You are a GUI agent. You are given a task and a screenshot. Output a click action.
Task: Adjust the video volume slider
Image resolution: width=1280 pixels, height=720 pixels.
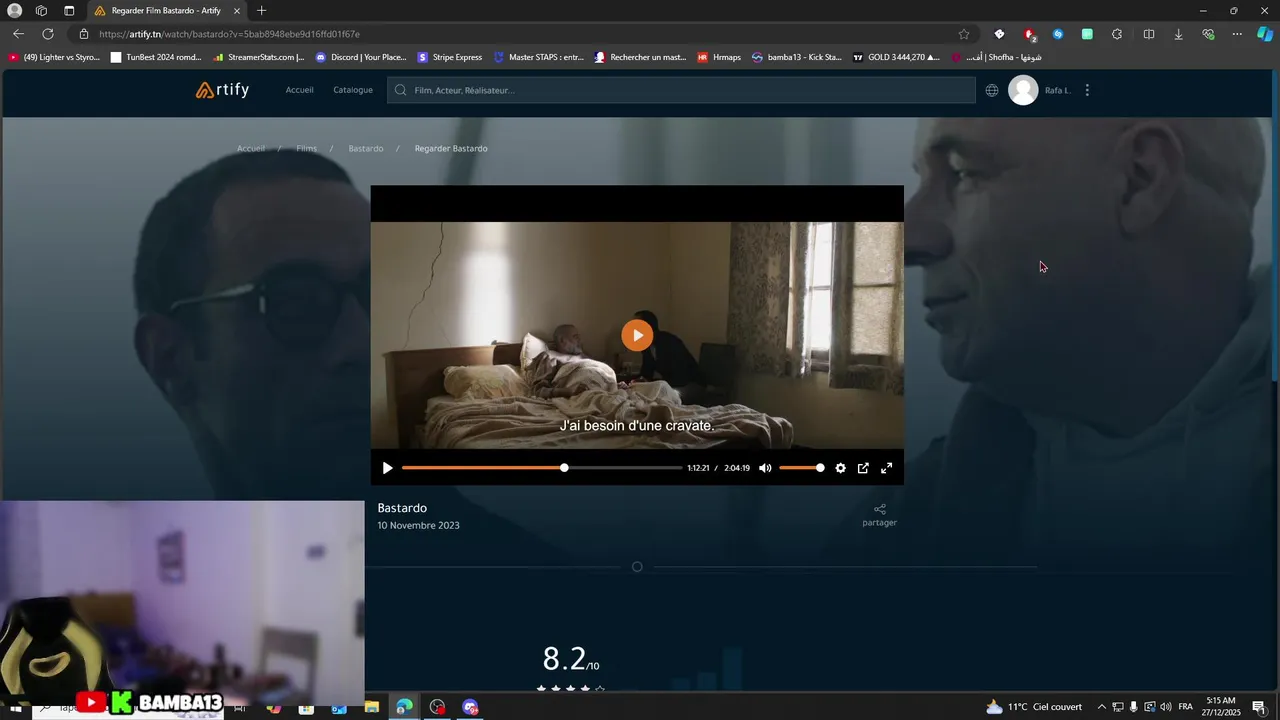click(x=801, y=468)
